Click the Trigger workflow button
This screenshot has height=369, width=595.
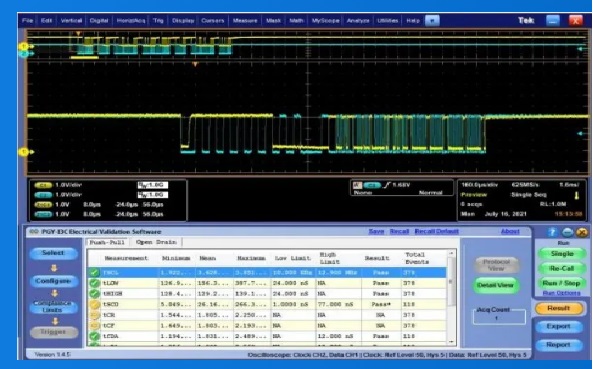[x=53, y=332]
